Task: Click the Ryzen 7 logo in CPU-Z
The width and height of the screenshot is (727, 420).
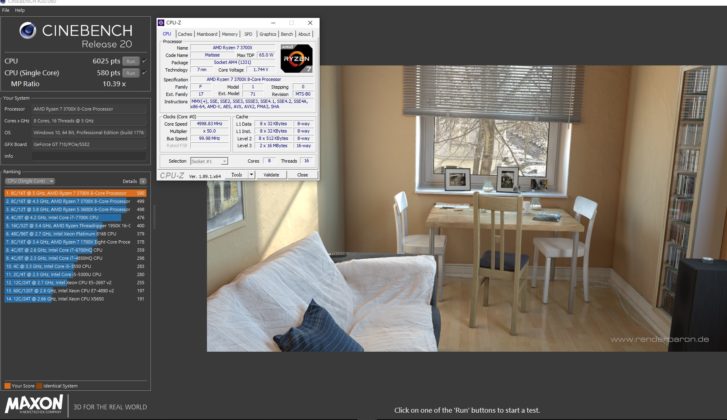Action: (x=297, y=58)
